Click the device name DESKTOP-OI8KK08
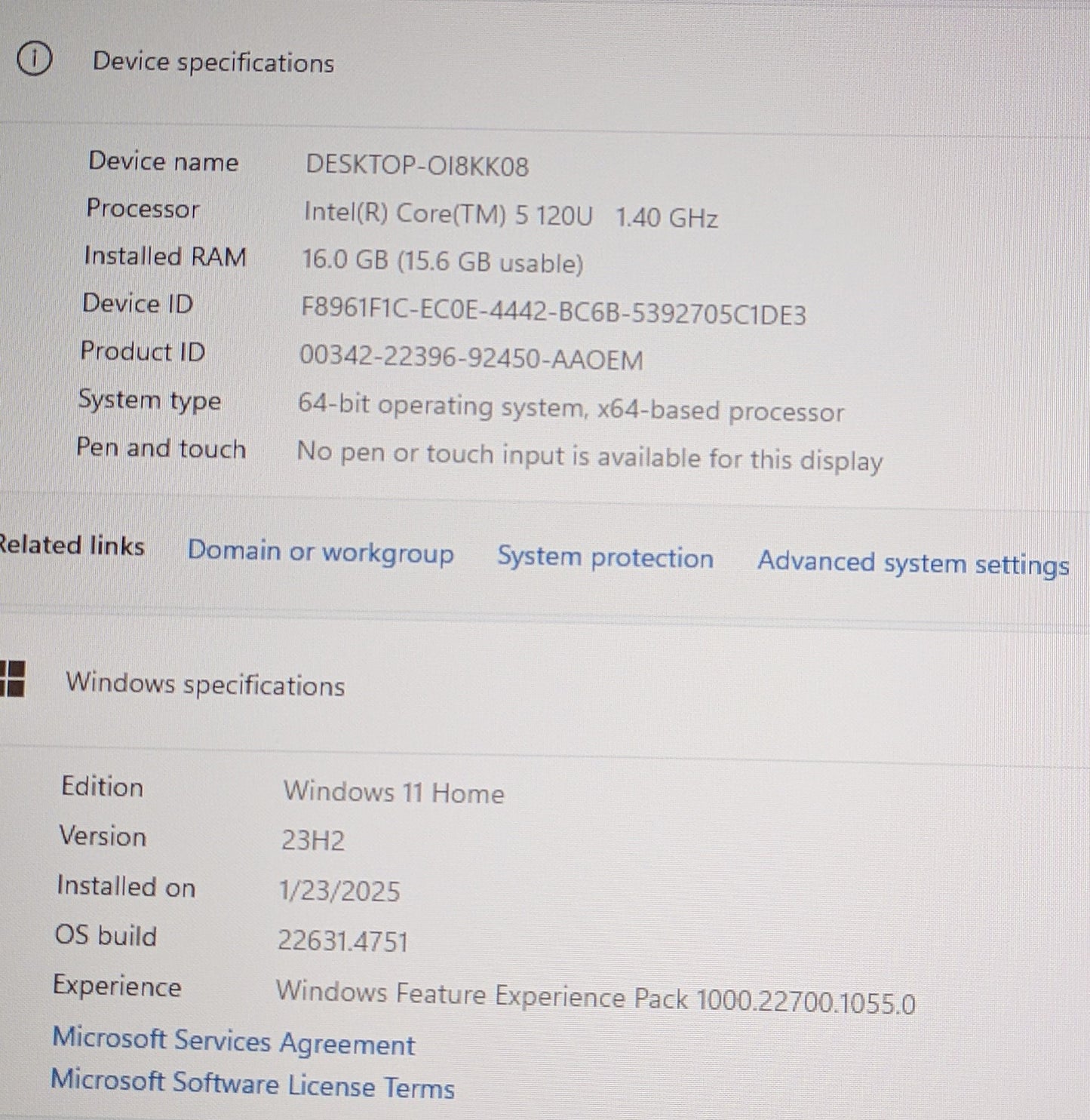Screen dimensions: 1090x1120 point(417,165)
